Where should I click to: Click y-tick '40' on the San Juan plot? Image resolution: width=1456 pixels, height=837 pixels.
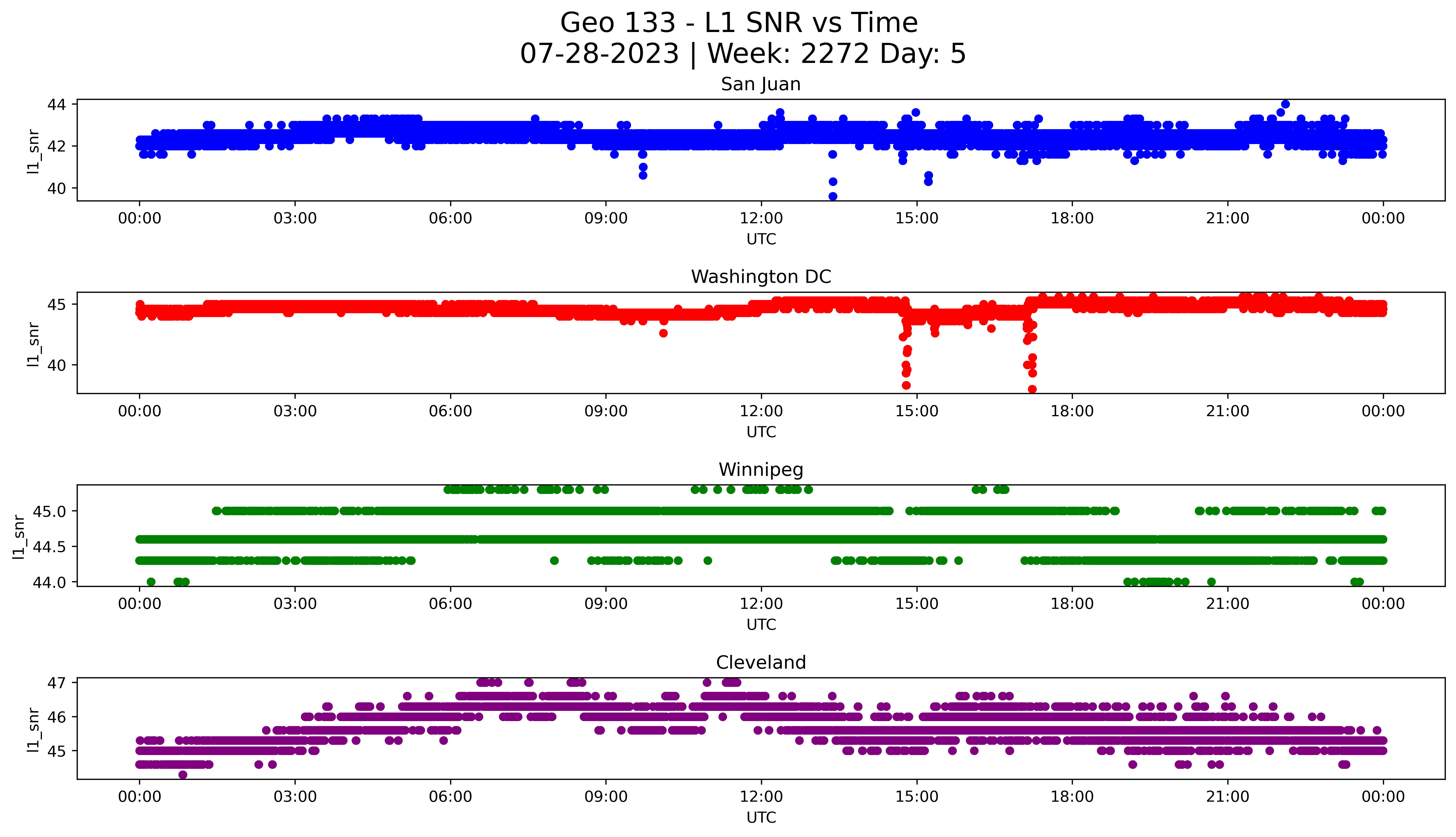[57, 188]
